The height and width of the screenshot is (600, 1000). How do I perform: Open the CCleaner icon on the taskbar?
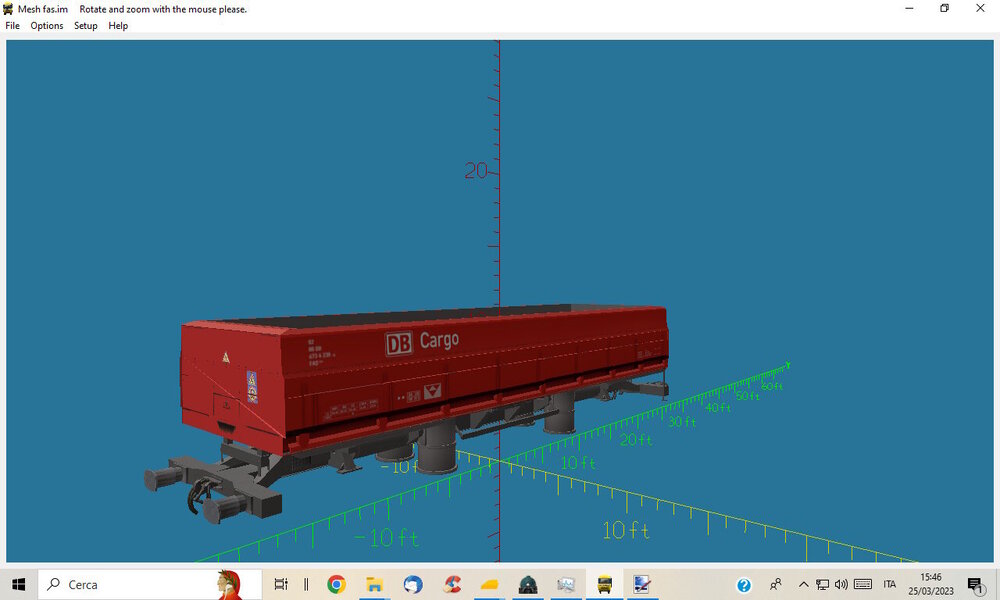pyautogui.click(x=452, y=584)
